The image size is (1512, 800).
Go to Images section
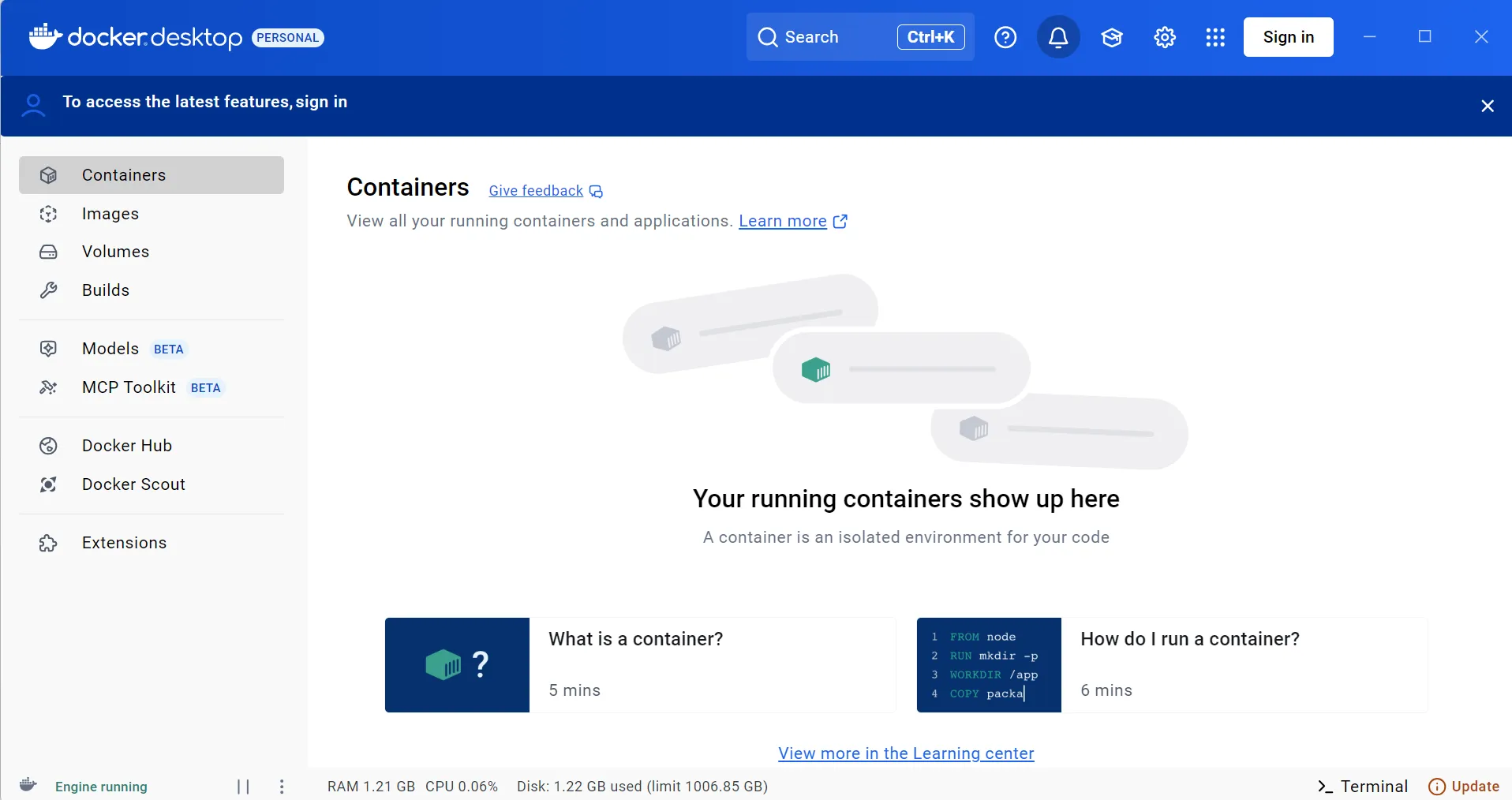point(152,214)
